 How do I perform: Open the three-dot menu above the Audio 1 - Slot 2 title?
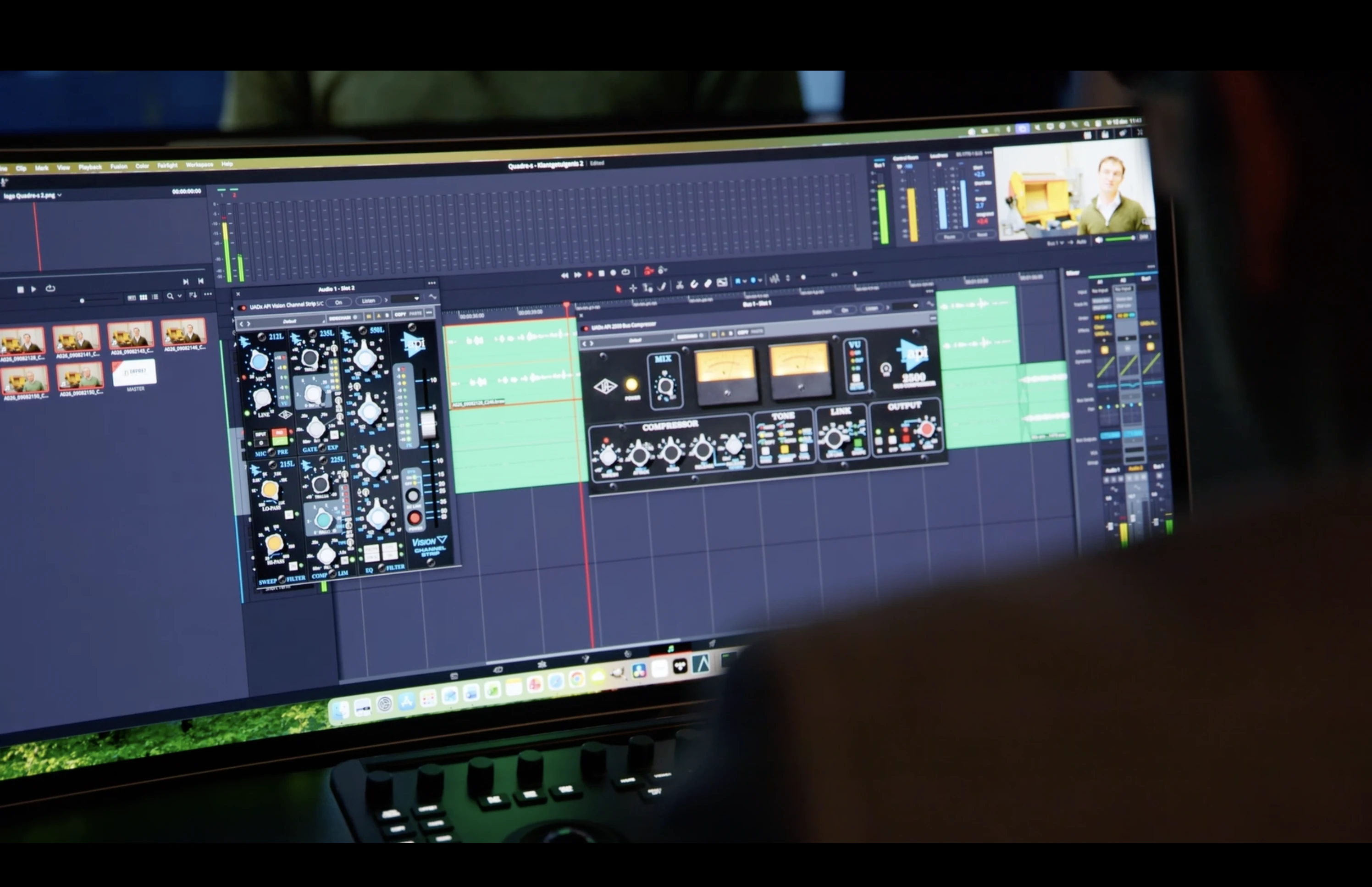[x=432, y=283]
